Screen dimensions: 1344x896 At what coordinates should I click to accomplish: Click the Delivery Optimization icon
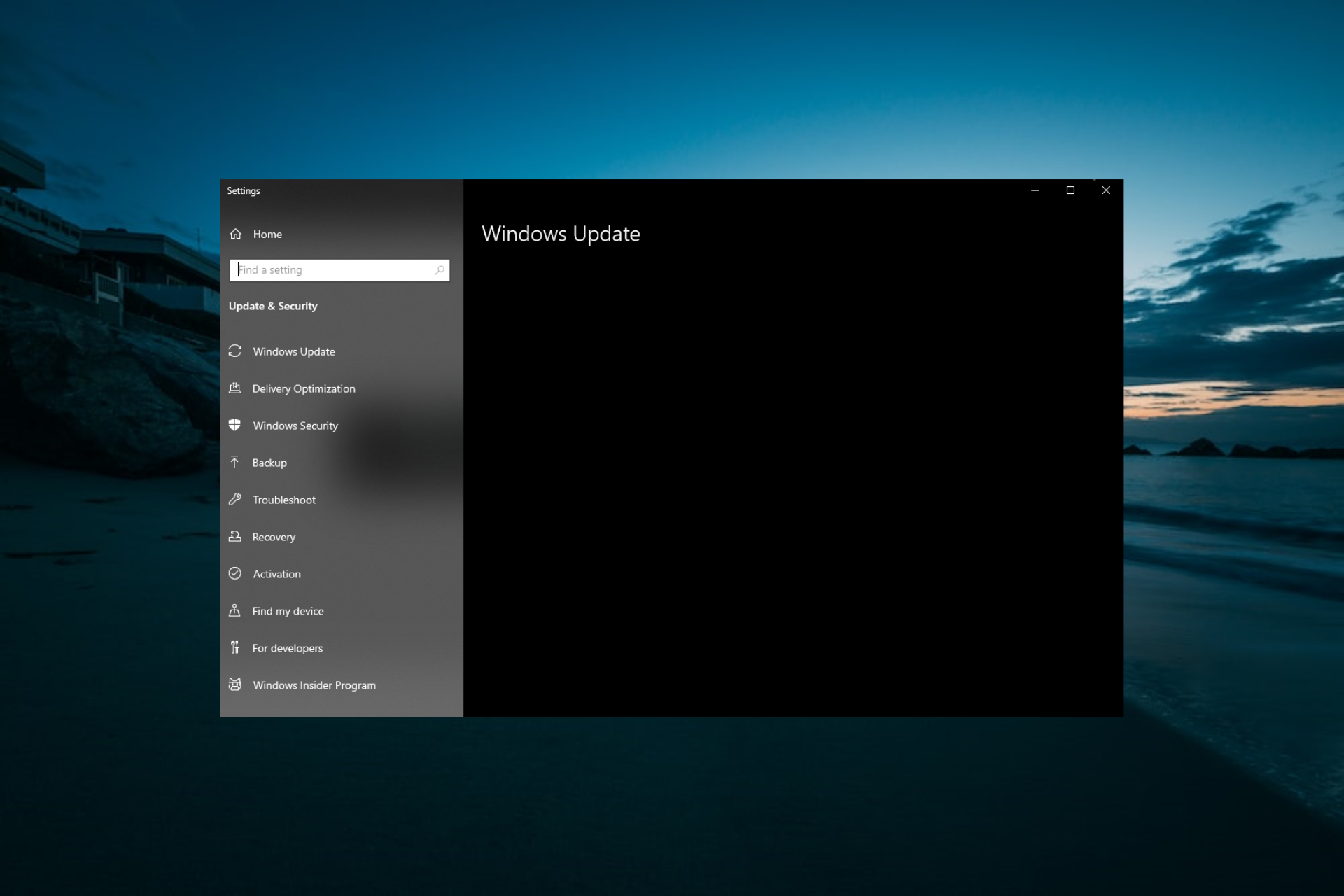[x=235, y=388]
